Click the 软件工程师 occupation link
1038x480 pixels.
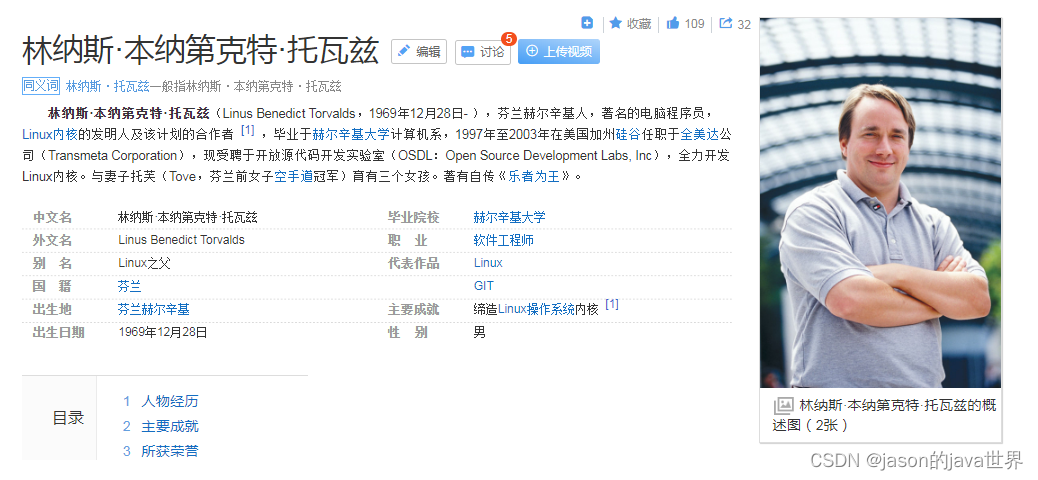click(x=503, y=240)
